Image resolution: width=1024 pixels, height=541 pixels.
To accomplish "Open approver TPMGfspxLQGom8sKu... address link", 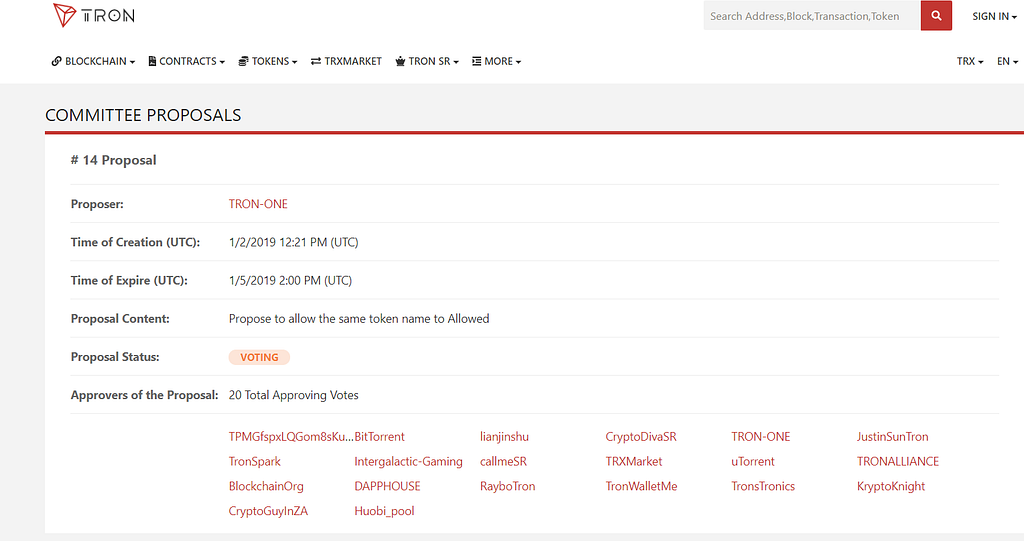I will coord(291,436).
